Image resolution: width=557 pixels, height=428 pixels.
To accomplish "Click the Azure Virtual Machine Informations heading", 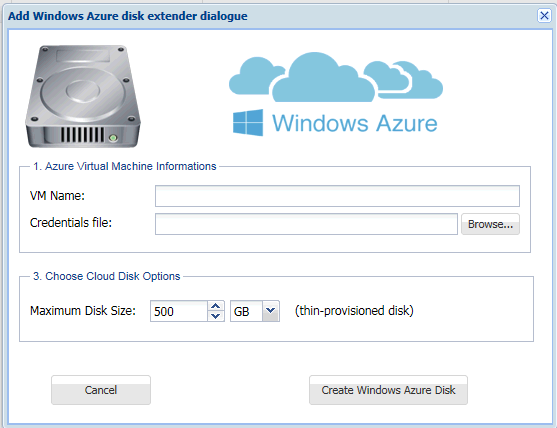I will pos(125,166).
